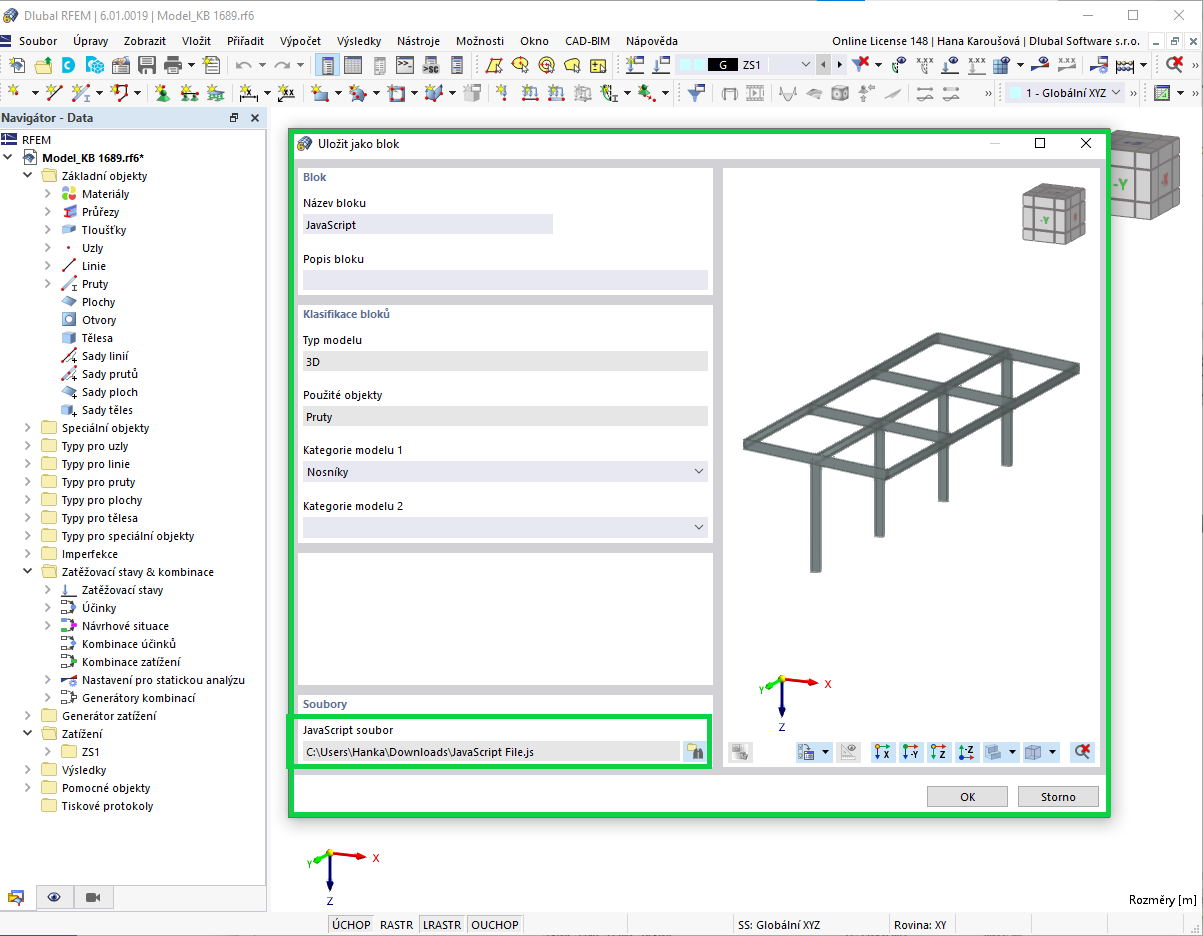Open the Nástroje menu
This screenshot has width=1203, height=936.
418,41
